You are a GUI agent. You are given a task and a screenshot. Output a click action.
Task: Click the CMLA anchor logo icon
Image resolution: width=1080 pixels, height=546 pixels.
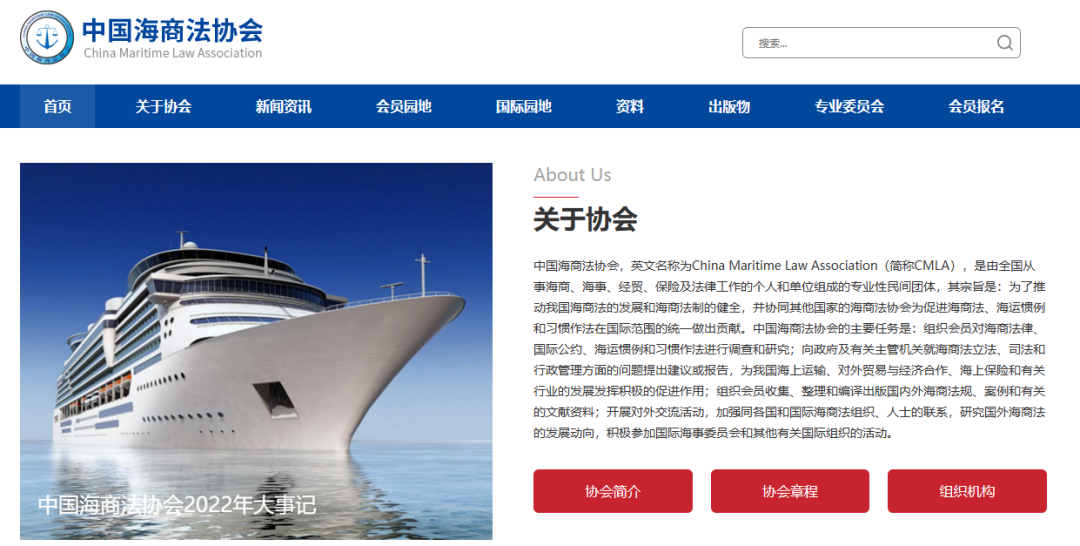(x=47, y=37)
